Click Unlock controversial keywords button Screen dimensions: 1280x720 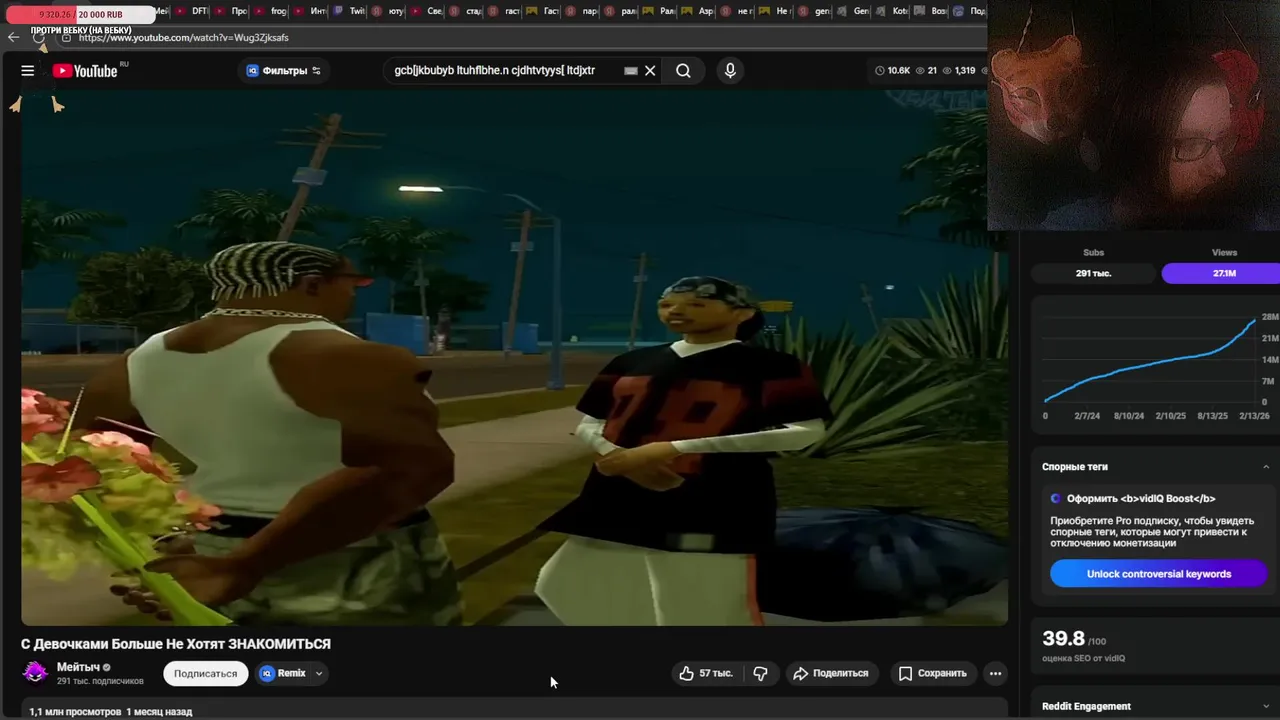pos(1159,574)
